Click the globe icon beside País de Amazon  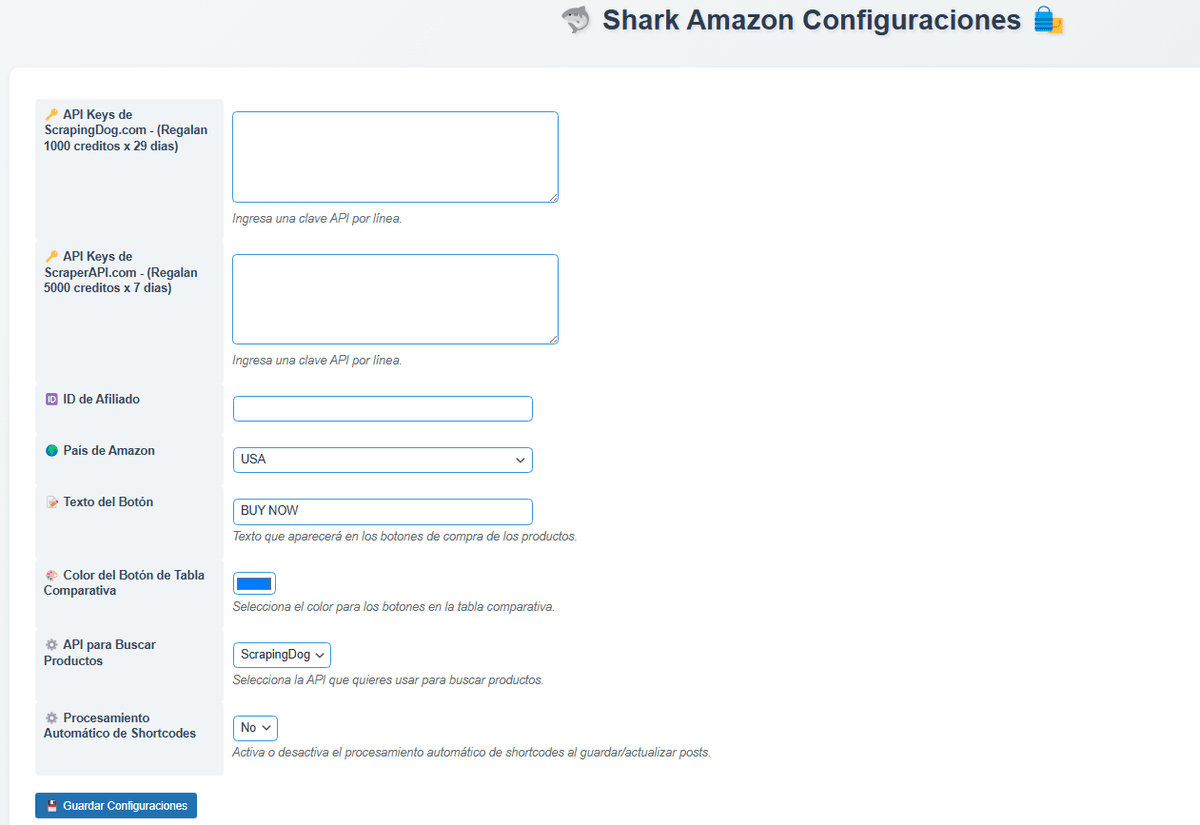52,451
